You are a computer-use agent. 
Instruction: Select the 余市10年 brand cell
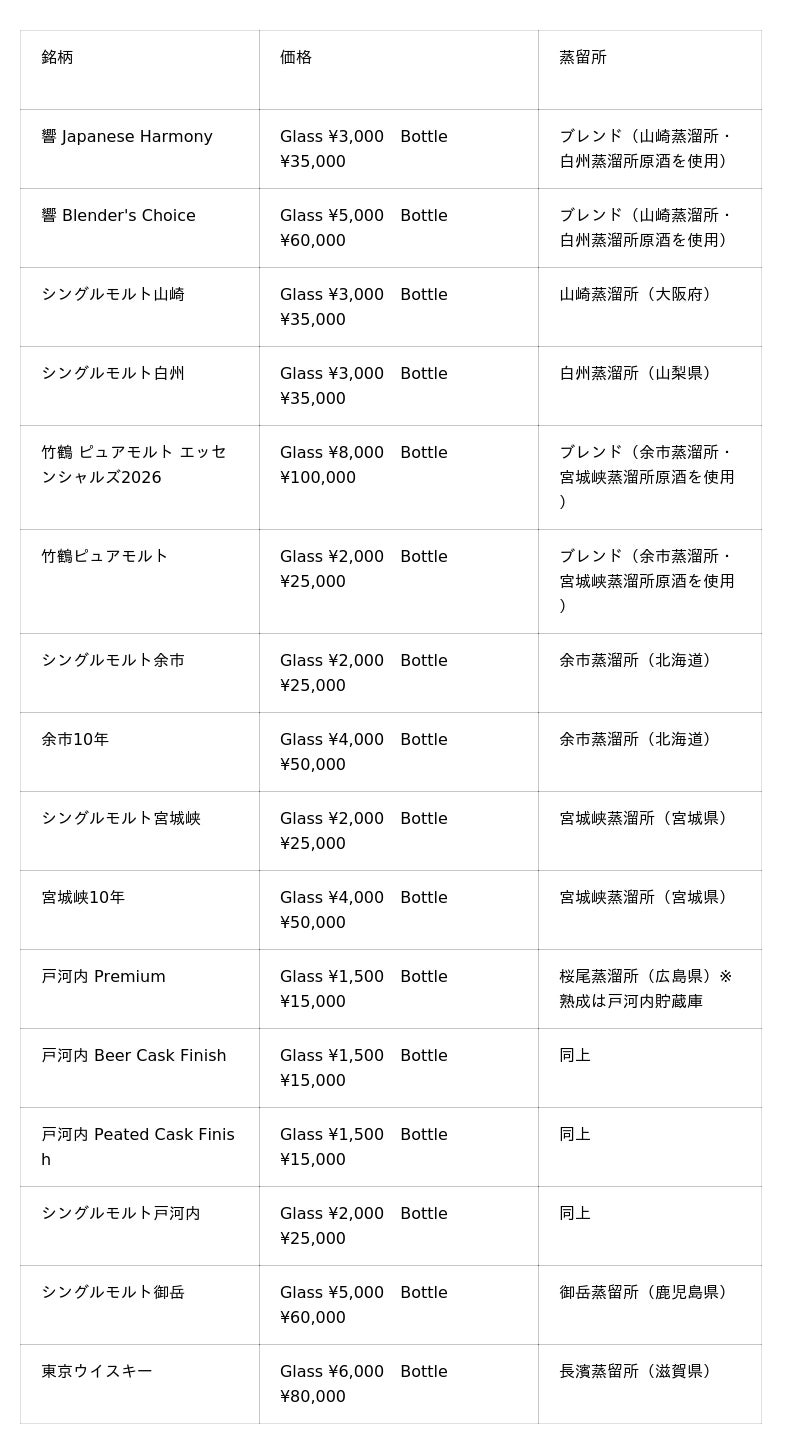pos(139,751)
